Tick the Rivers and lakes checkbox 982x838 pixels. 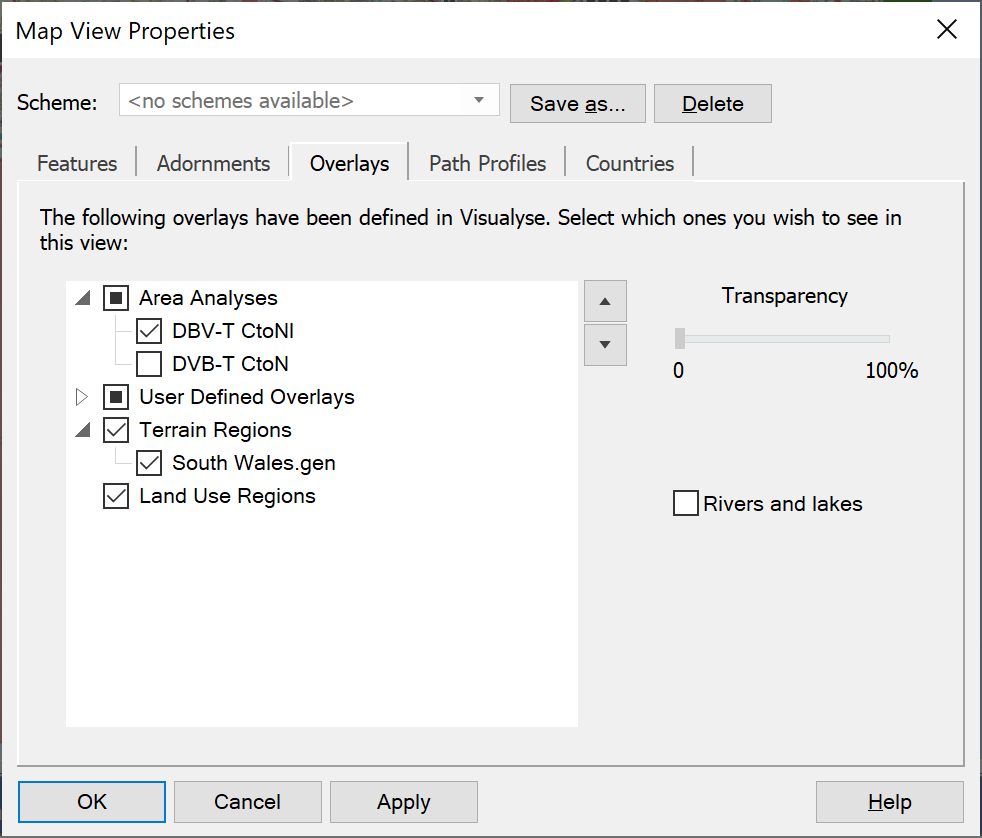[686, 503]
